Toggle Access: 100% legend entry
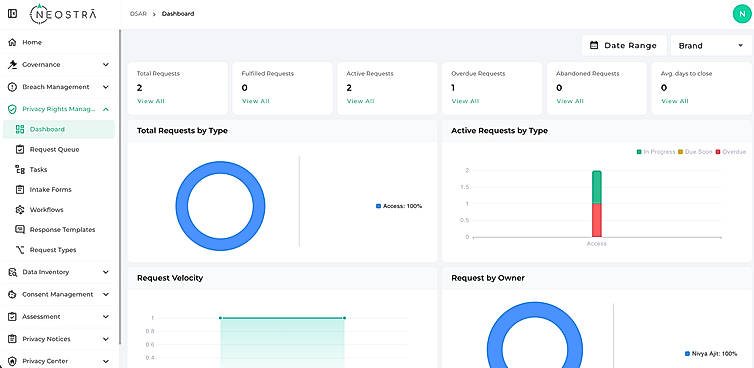754x368 pixels. [x=399, y=206]
